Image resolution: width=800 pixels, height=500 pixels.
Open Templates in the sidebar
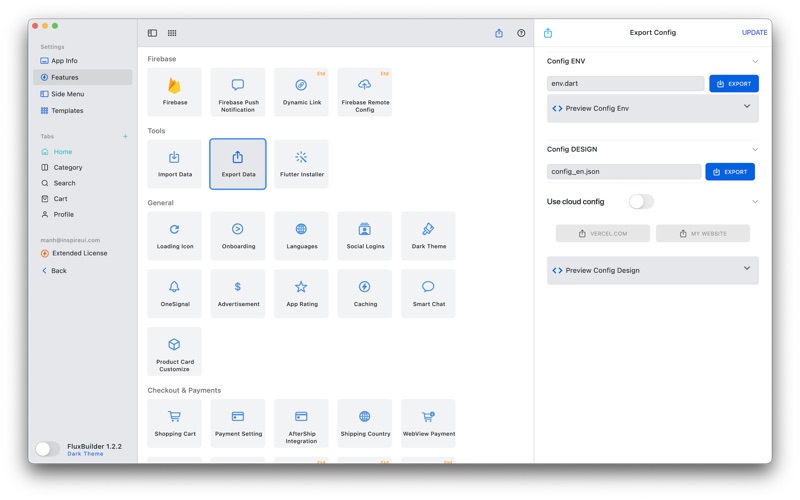click(83, 110)
